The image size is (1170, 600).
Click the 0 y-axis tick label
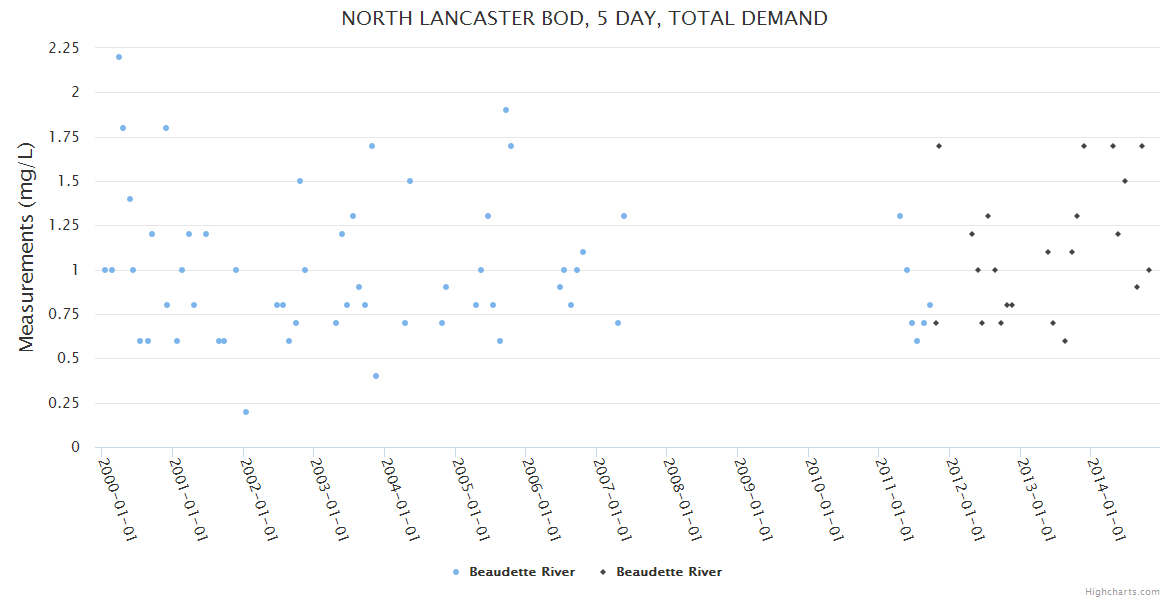tap(74, 447)
